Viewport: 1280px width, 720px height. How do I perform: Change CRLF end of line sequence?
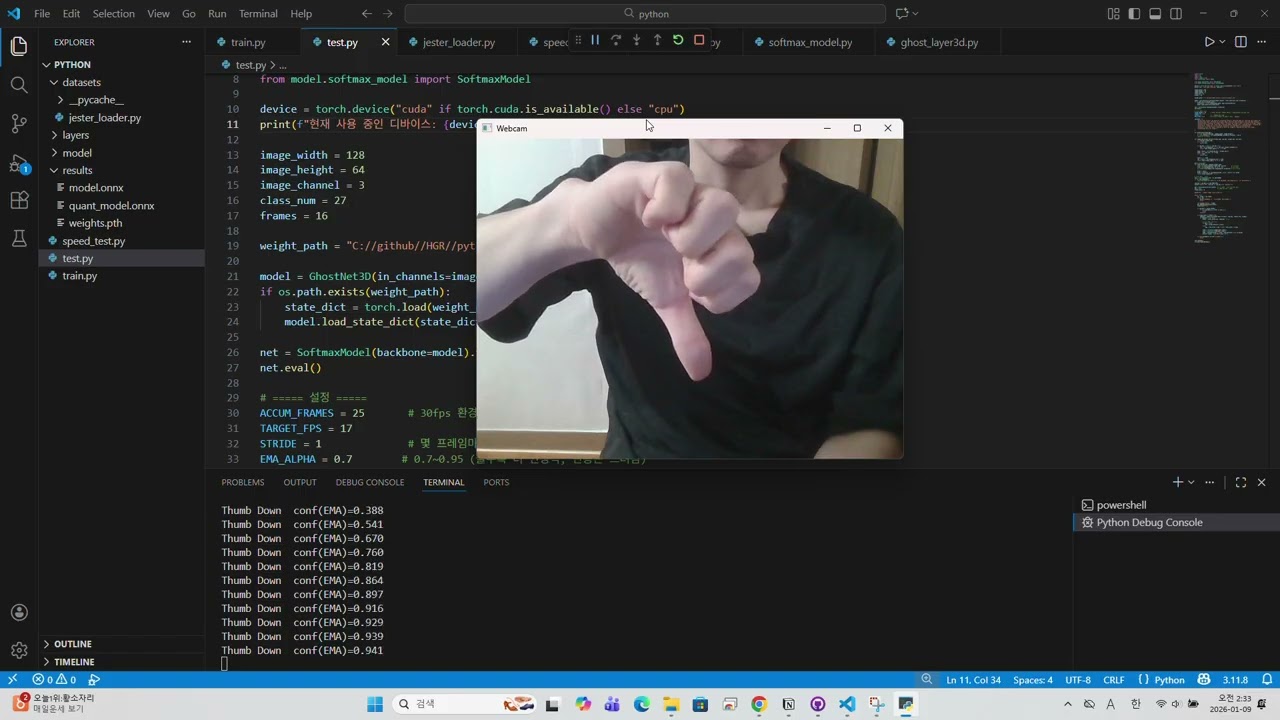[x=1114, y=680]
